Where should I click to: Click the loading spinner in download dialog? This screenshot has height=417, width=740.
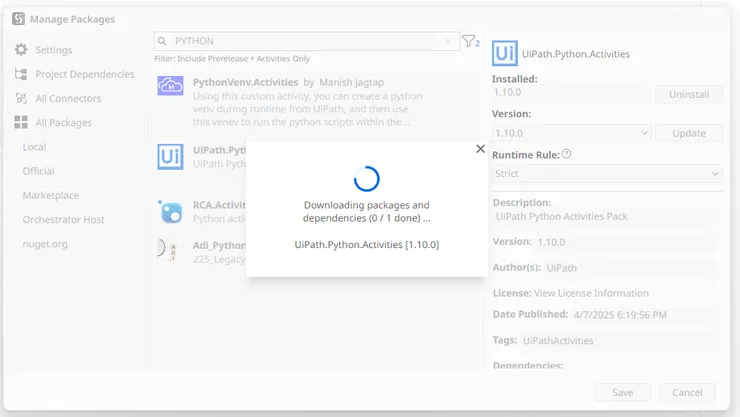pos(367,179)
